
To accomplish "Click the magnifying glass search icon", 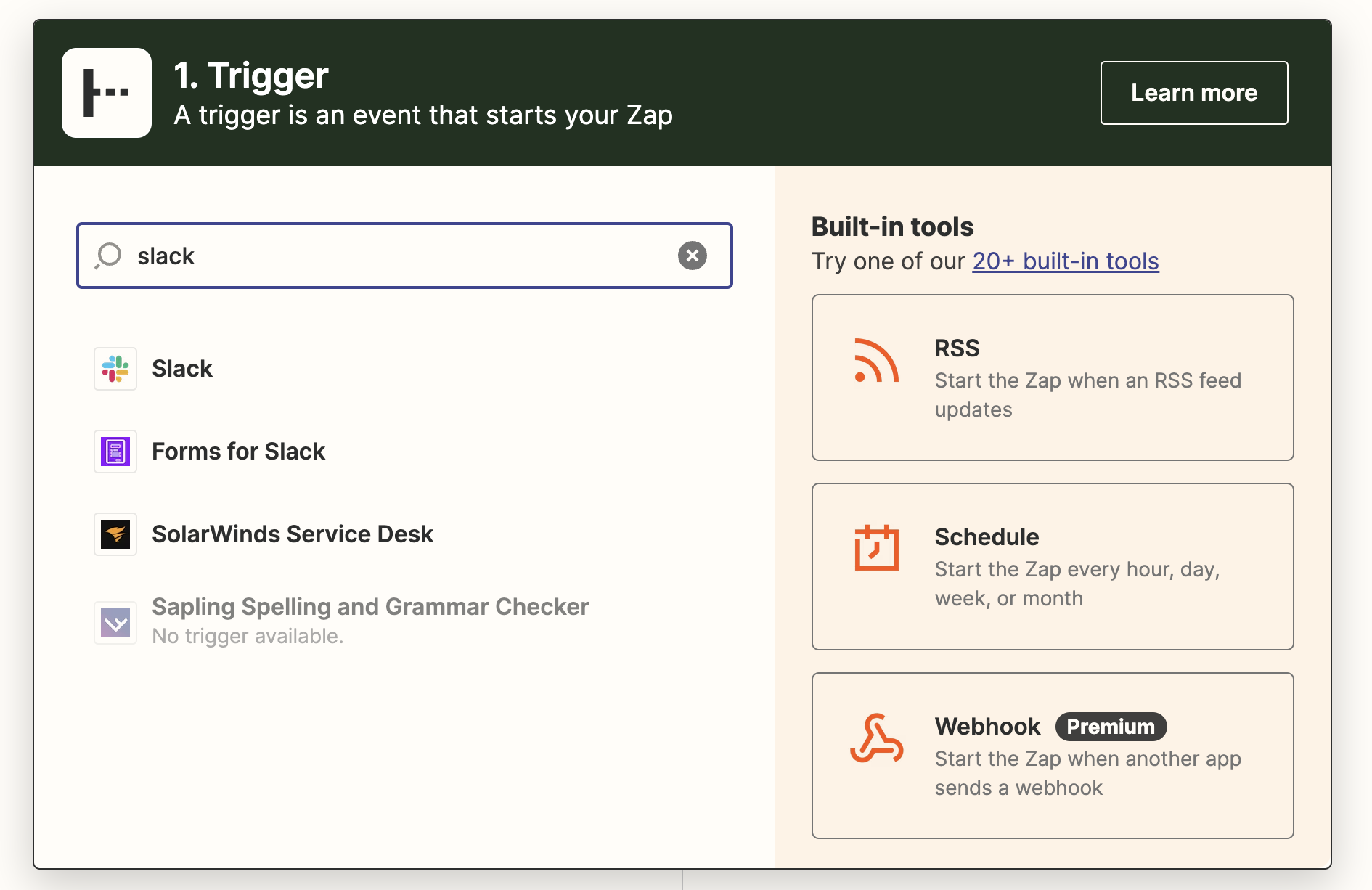I will 109,256.
